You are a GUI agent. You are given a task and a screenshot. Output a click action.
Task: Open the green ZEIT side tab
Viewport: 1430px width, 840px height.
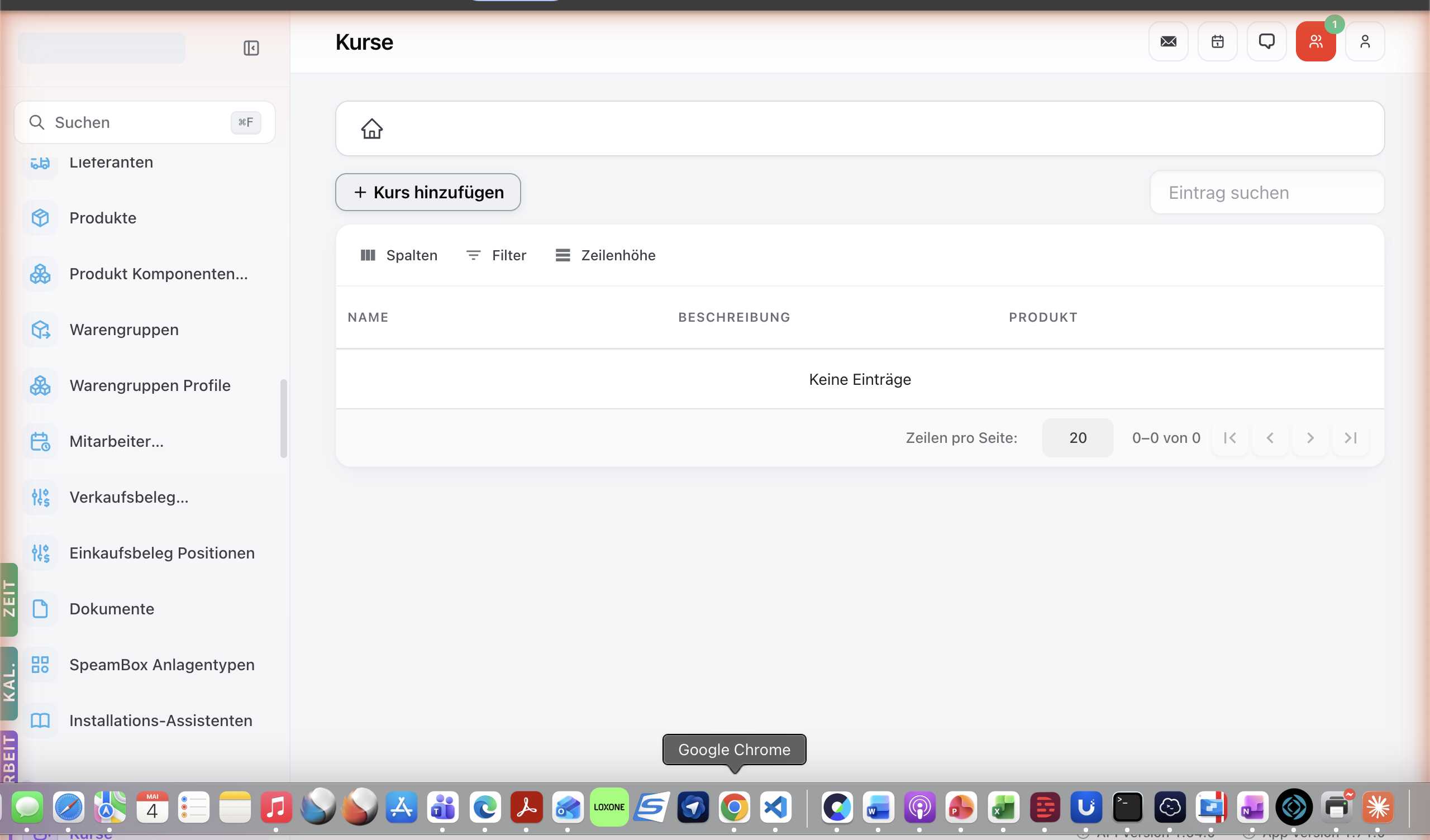(8, 599)
